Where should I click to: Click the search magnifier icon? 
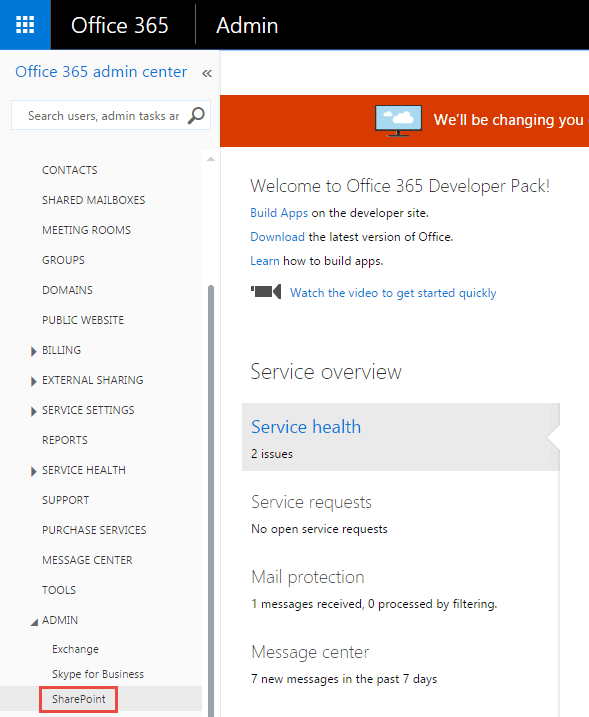click(x=196, y=116)
